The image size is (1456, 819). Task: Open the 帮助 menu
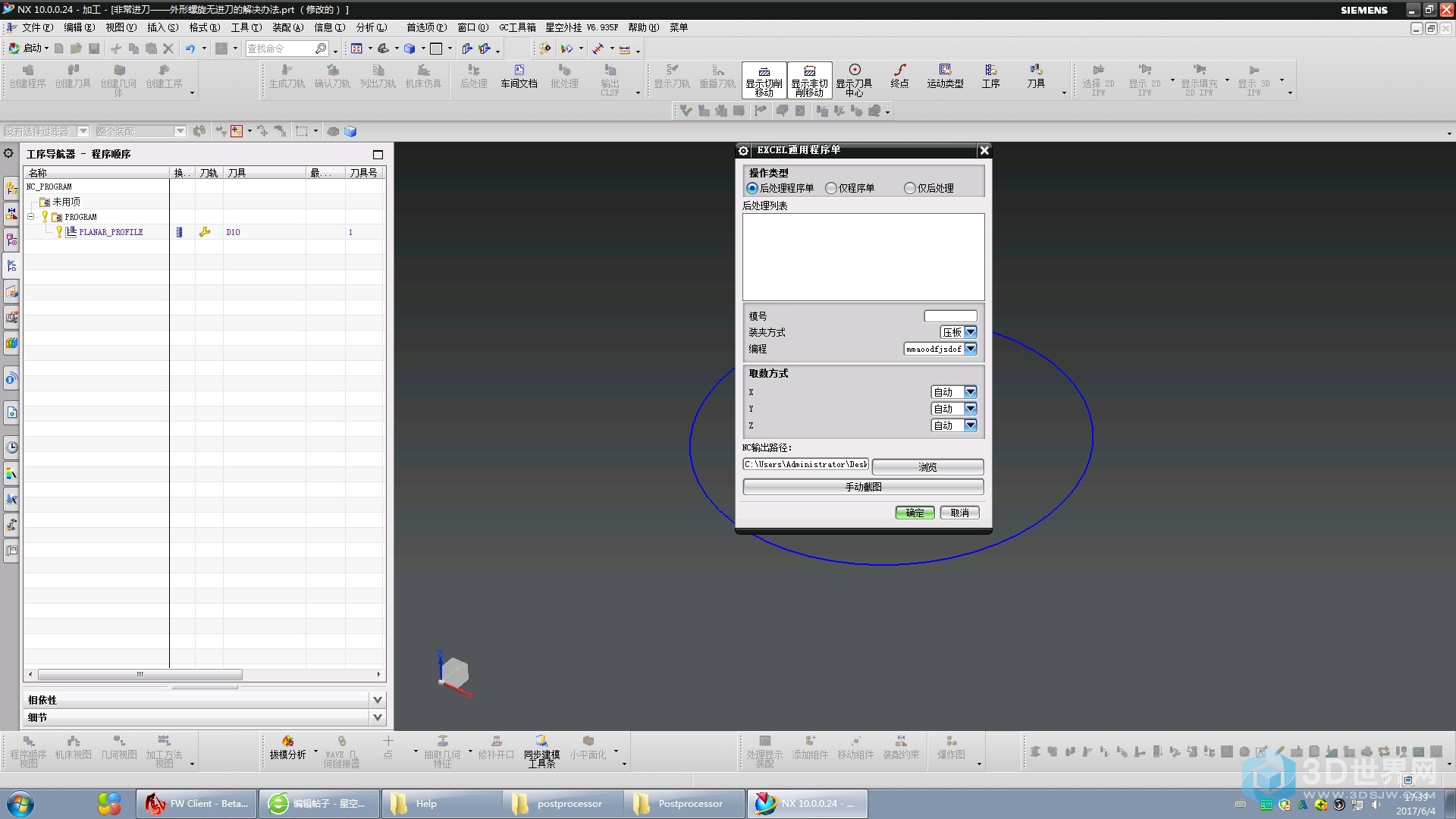[643, 27]
